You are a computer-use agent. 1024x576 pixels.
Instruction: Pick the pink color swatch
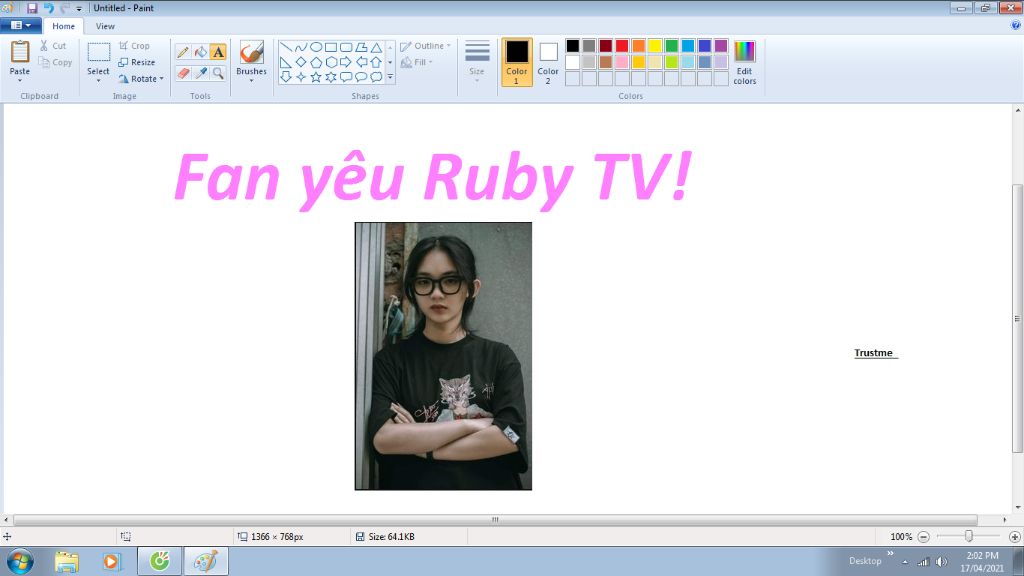point(622,62)
